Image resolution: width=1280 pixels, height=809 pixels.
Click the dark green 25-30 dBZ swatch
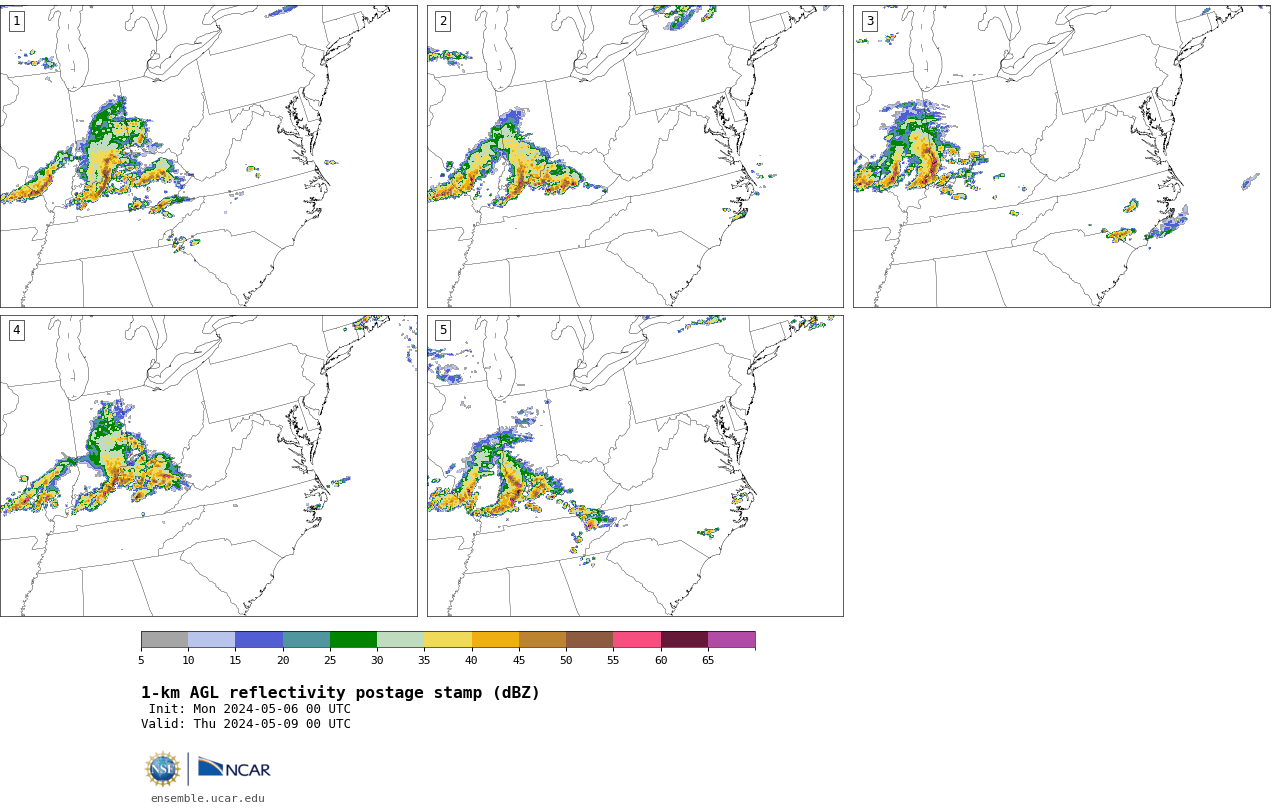click(x=353, y=640)
